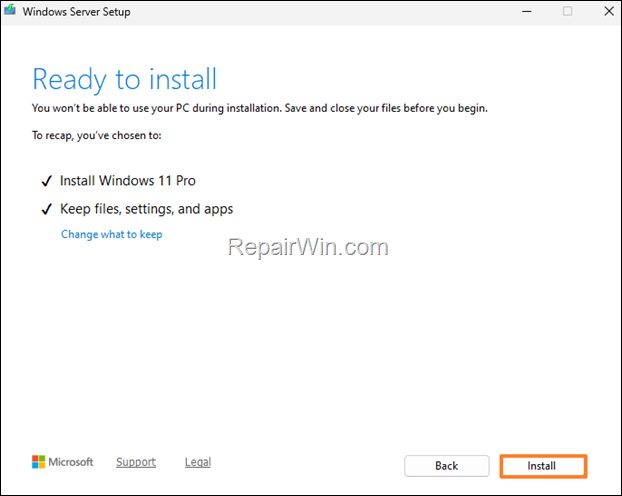Click the text 'Install Windows 11 Pro'
Viewport: 622px width, 496px height.
(x=128, y=181)
